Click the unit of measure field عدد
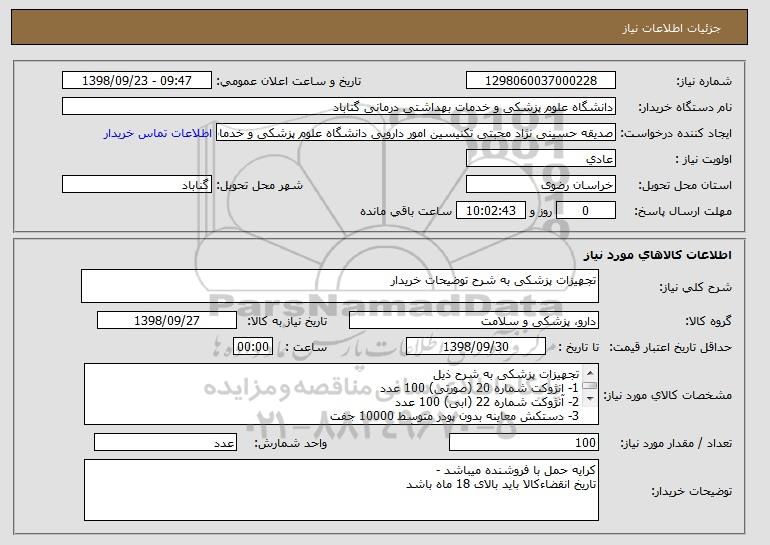 coord(165,442)
